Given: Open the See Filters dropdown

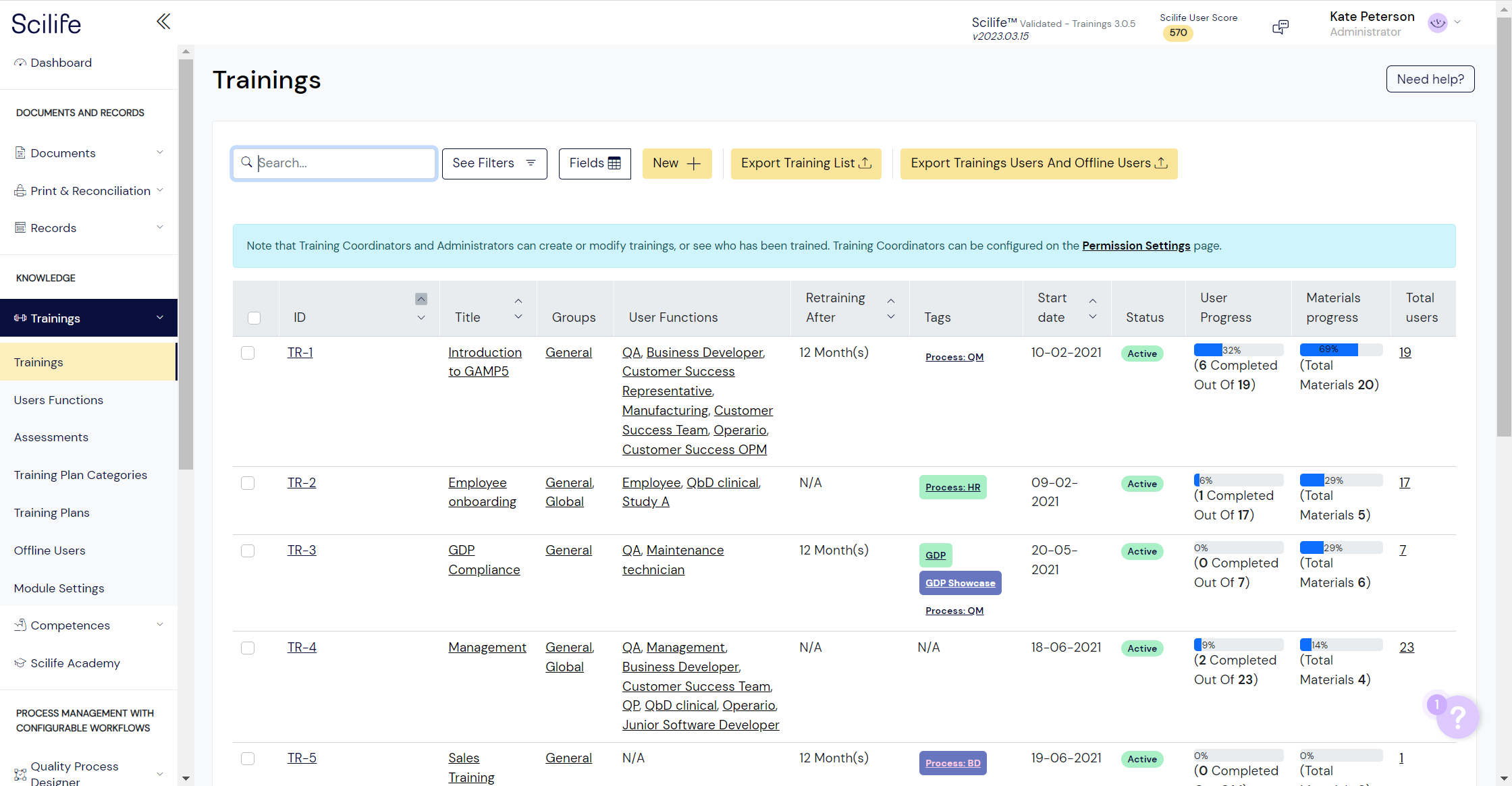Looking at the screenshot, I should [x=494, y=163].
